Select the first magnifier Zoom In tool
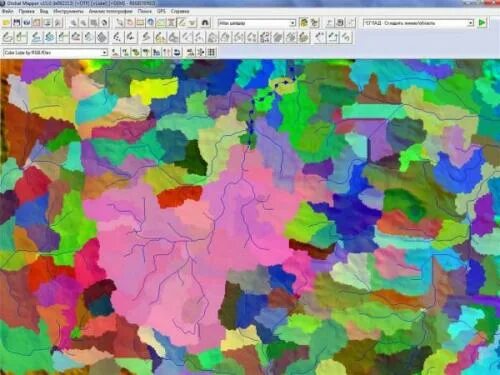Screen dimensions: 500x375 point(73,23)
